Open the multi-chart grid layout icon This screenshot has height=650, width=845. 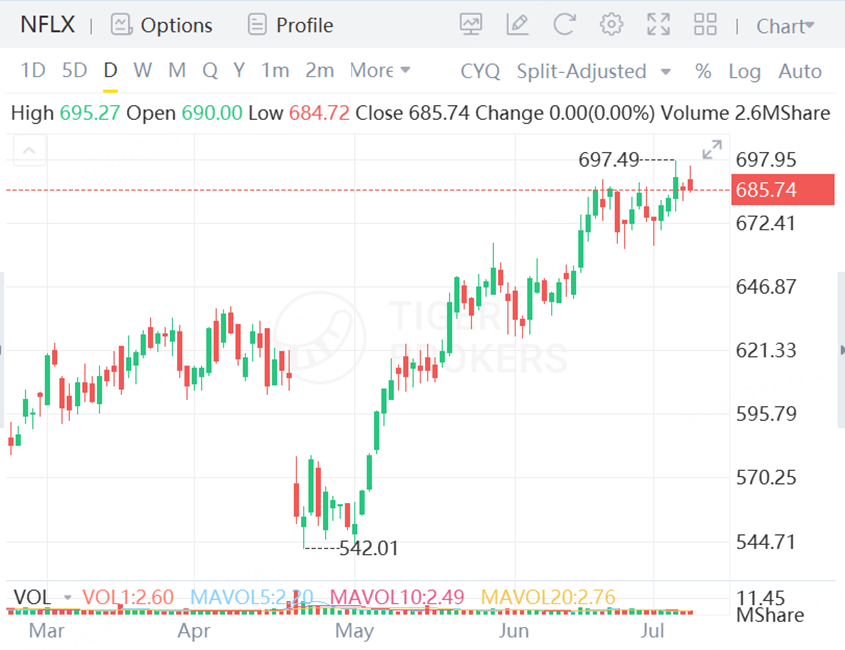[x=705, y=25]
